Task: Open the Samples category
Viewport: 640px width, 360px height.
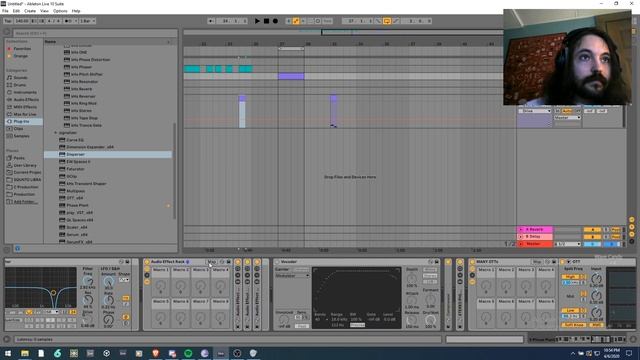Action: pos(22,136)
